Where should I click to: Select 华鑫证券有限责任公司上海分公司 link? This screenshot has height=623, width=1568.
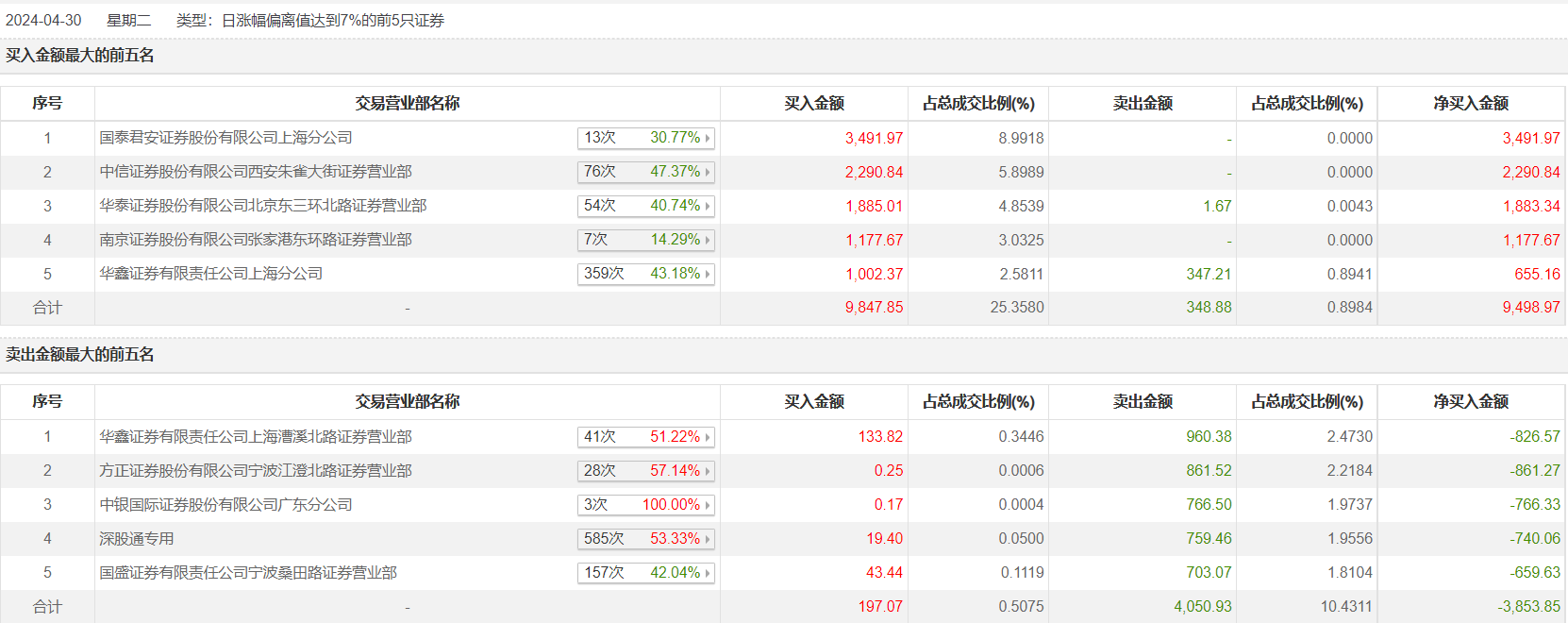[x=211, y=274]
